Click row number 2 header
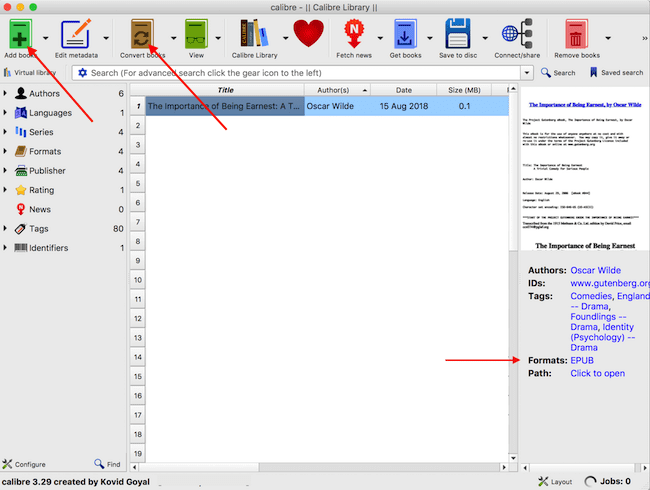650x490 pixels. pos(138,125)
